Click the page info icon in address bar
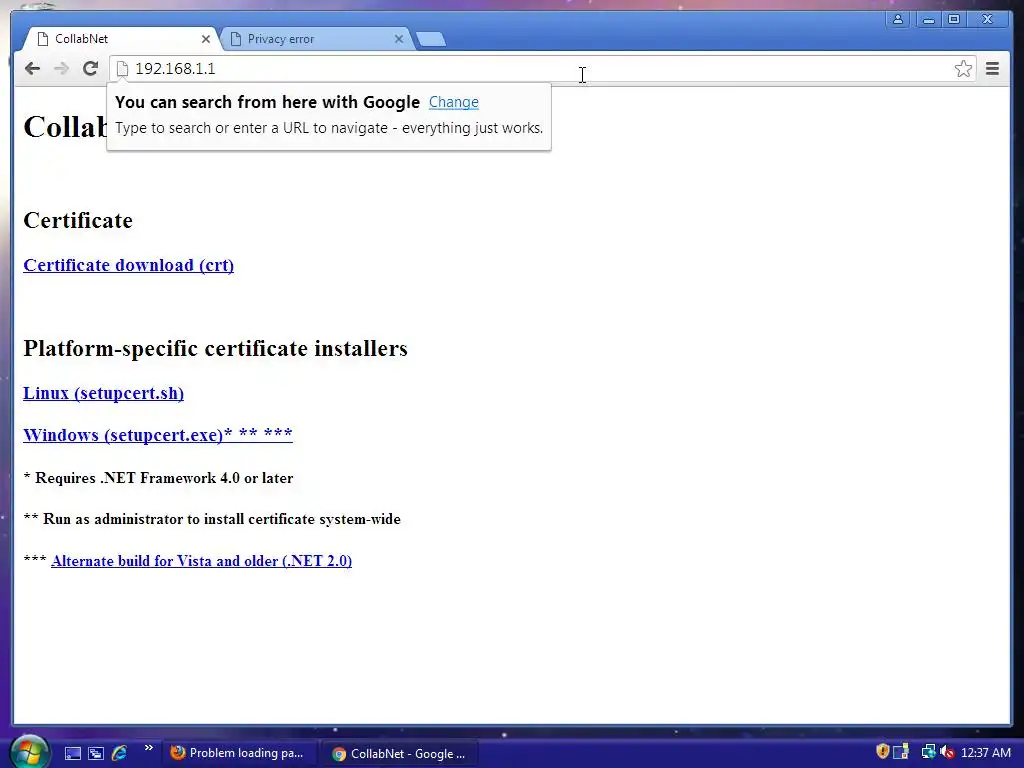This screenshot has width=1024, height=768. click(122, 69)
